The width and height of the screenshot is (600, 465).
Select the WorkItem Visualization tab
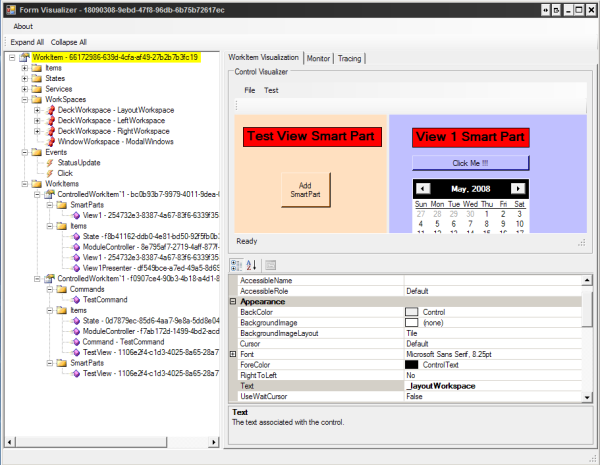point(263,57)
